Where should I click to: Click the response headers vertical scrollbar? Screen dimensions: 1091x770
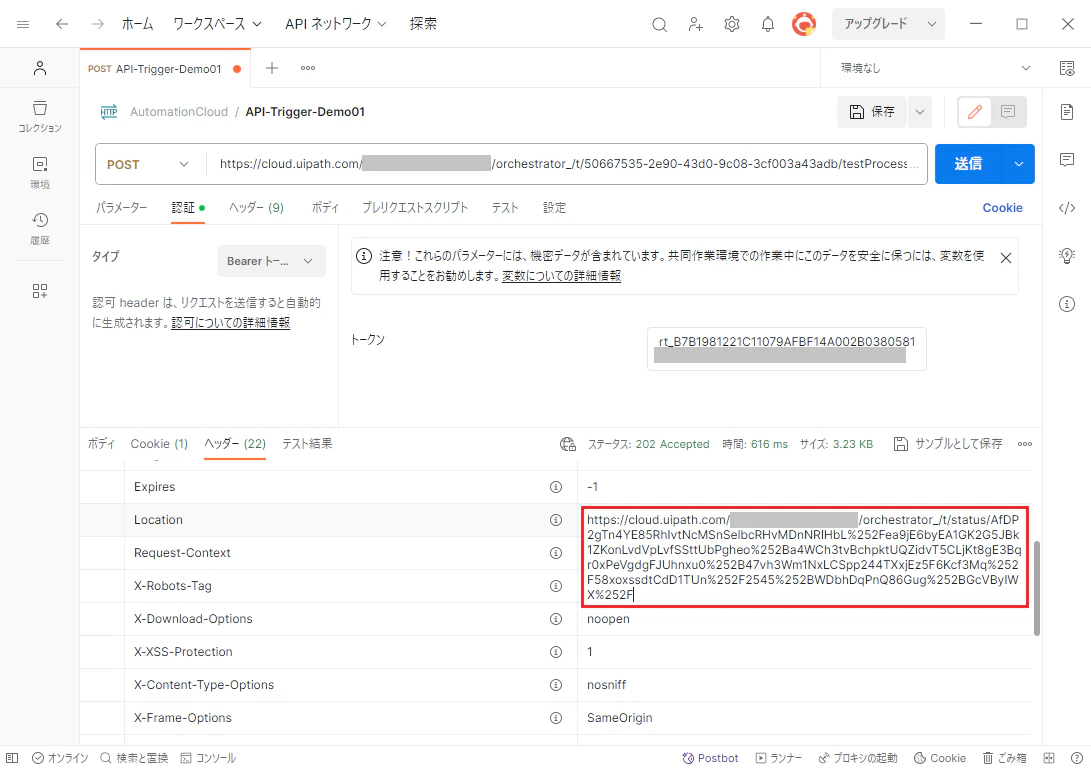pyautogui.click(x=1037, y=588)
